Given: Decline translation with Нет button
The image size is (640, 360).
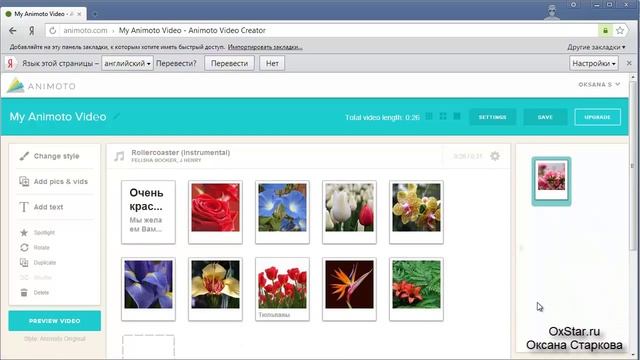Looking at the screenshot, I should tap(272, 63).
